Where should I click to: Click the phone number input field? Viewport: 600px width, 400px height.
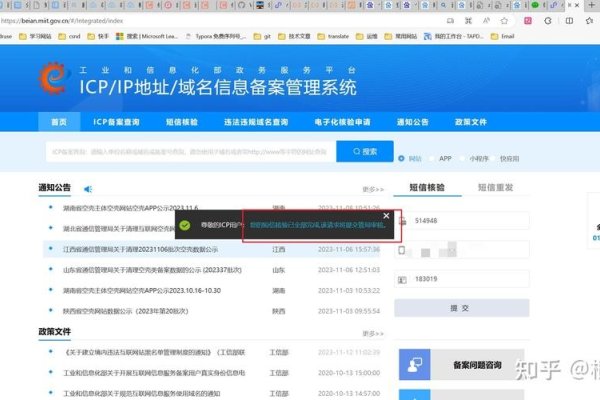pos(462,250)
